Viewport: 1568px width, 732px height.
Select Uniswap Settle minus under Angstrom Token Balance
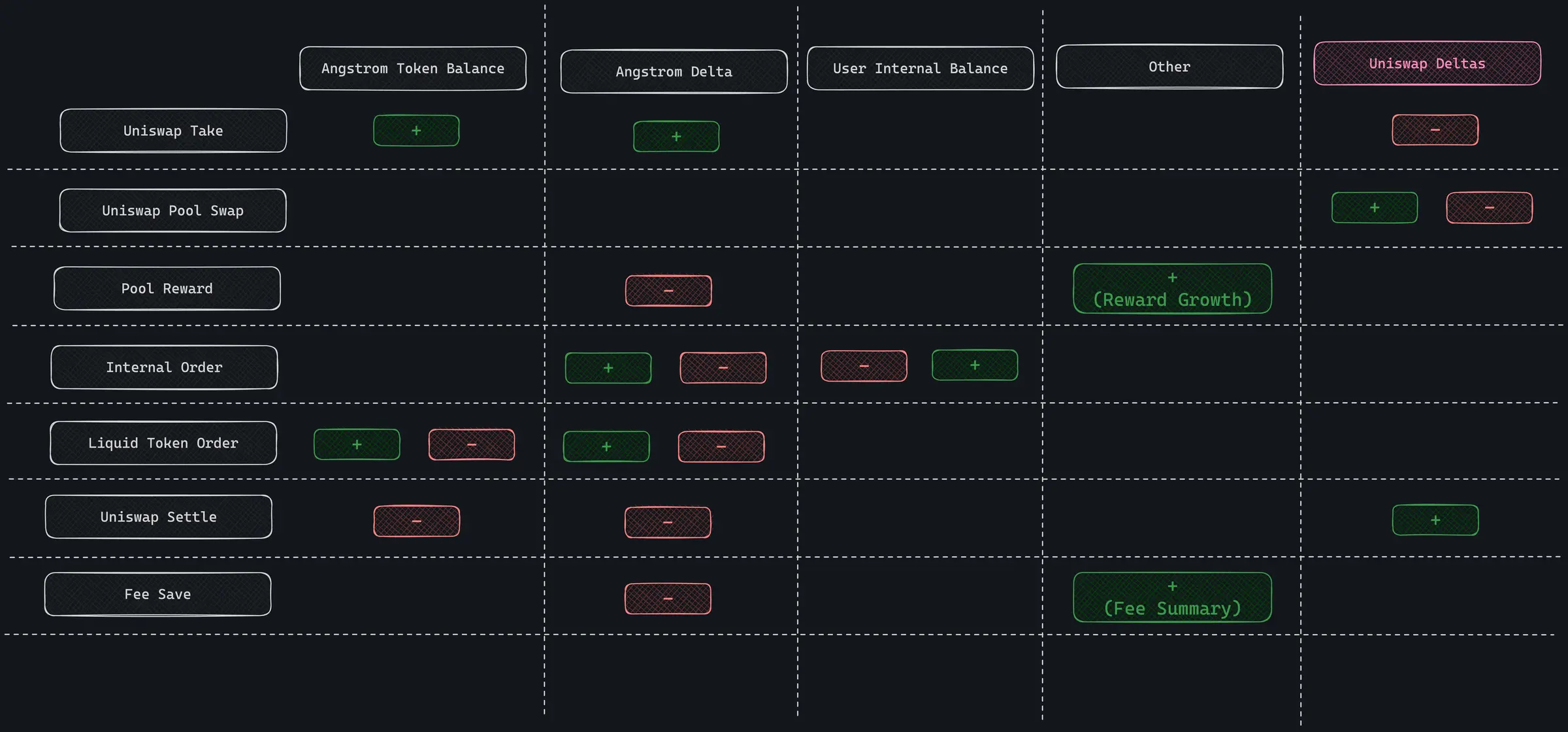417,521
